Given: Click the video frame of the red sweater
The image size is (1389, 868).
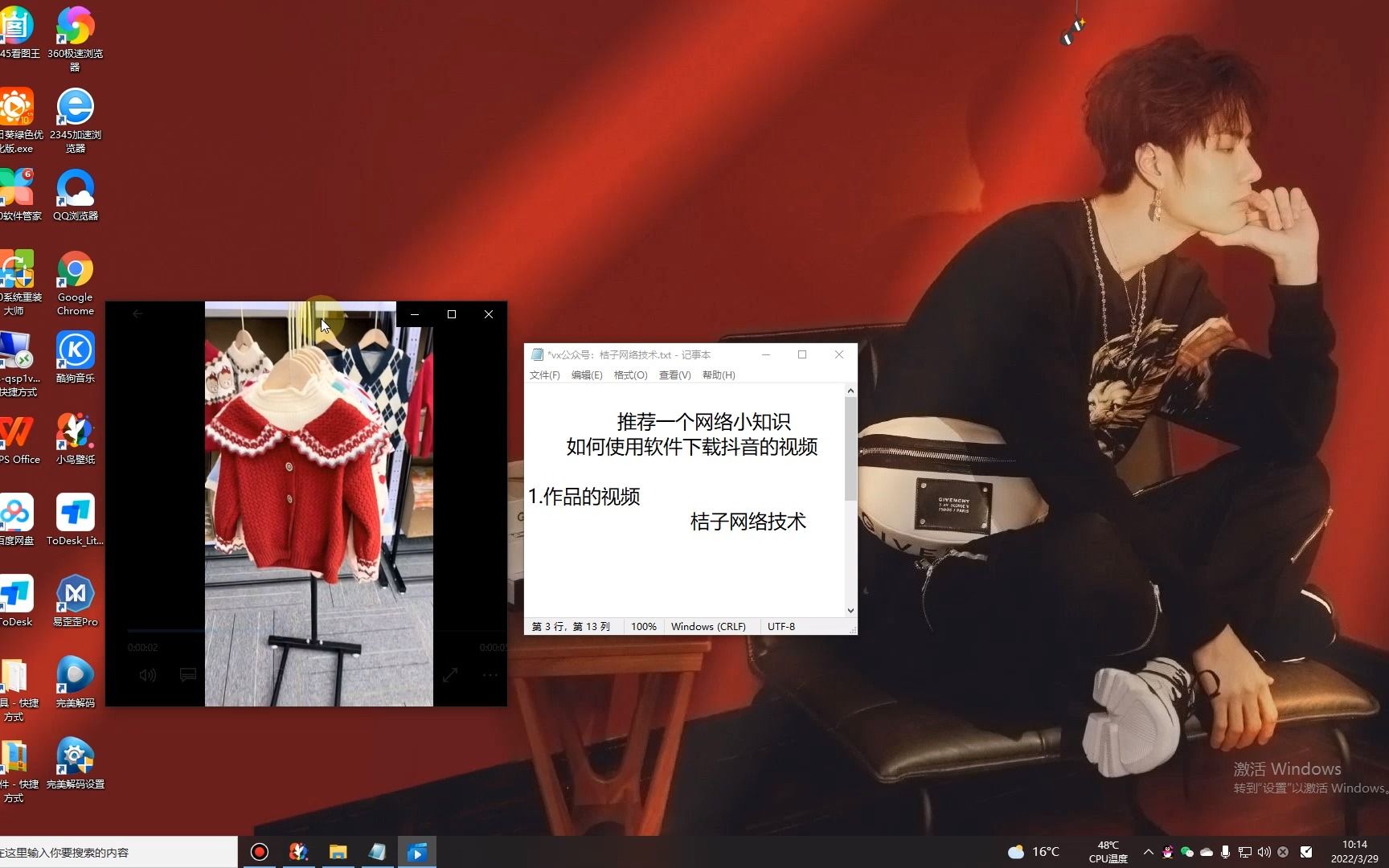Looking at the screenshot, I should click(318, 504).
